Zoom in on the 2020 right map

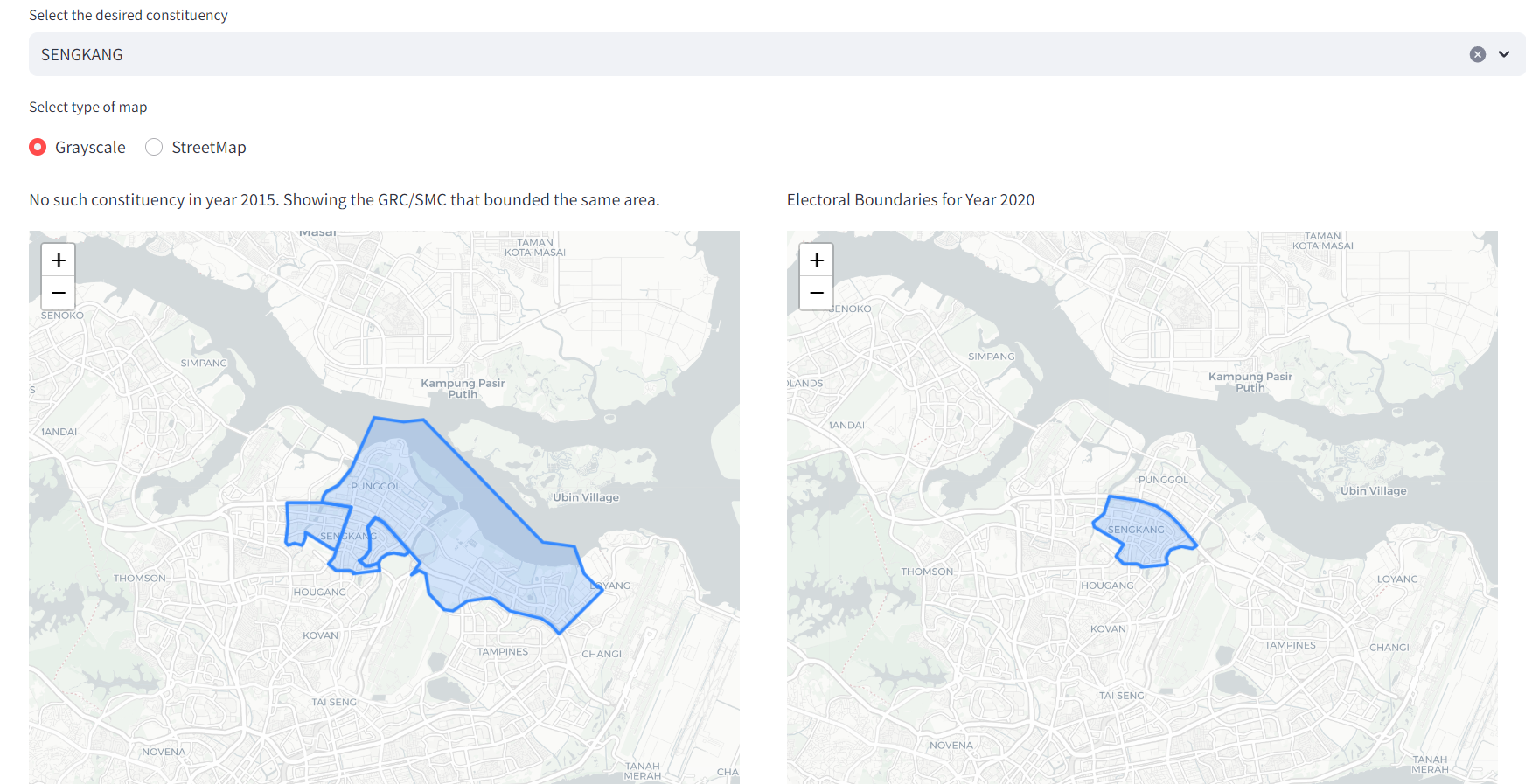point(816,260)
